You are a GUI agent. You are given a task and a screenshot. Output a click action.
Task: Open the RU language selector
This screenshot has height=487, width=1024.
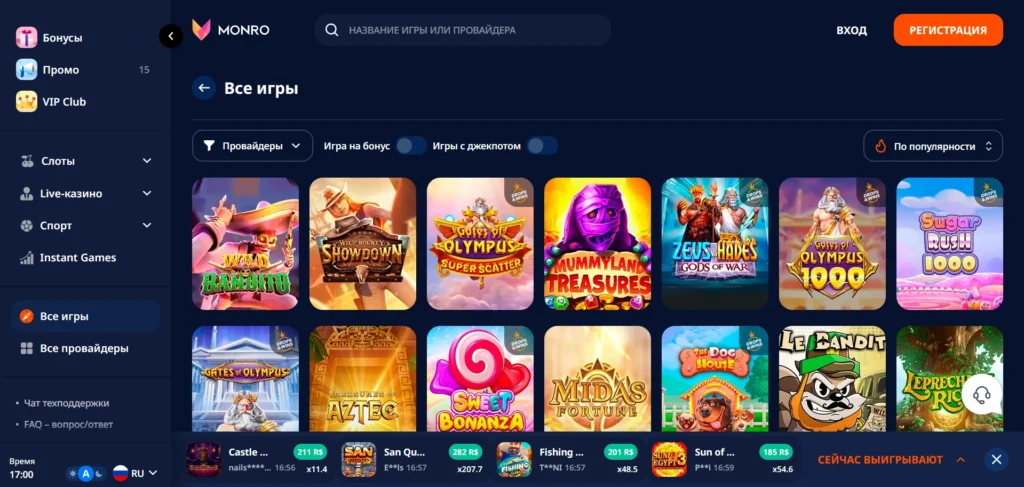point(135,473)
